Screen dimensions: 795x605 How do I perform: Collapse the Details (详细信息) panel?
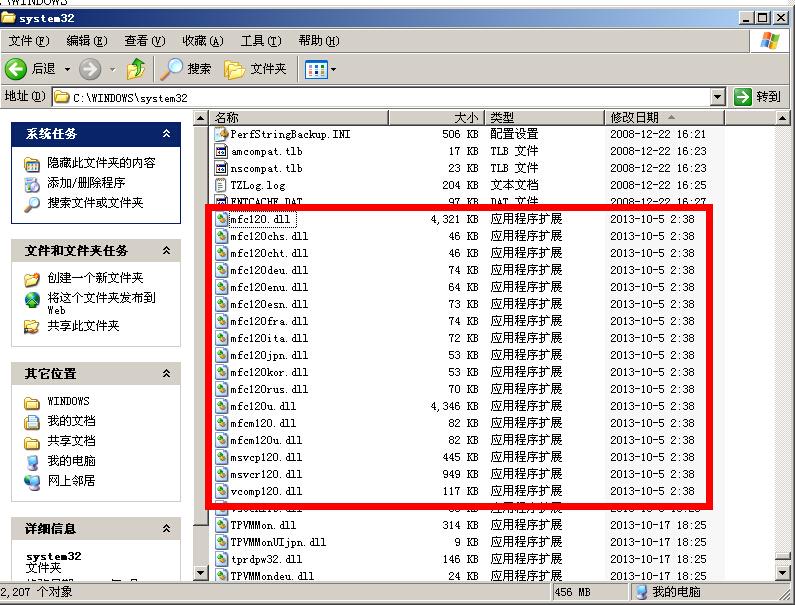[x=166, y=529]
